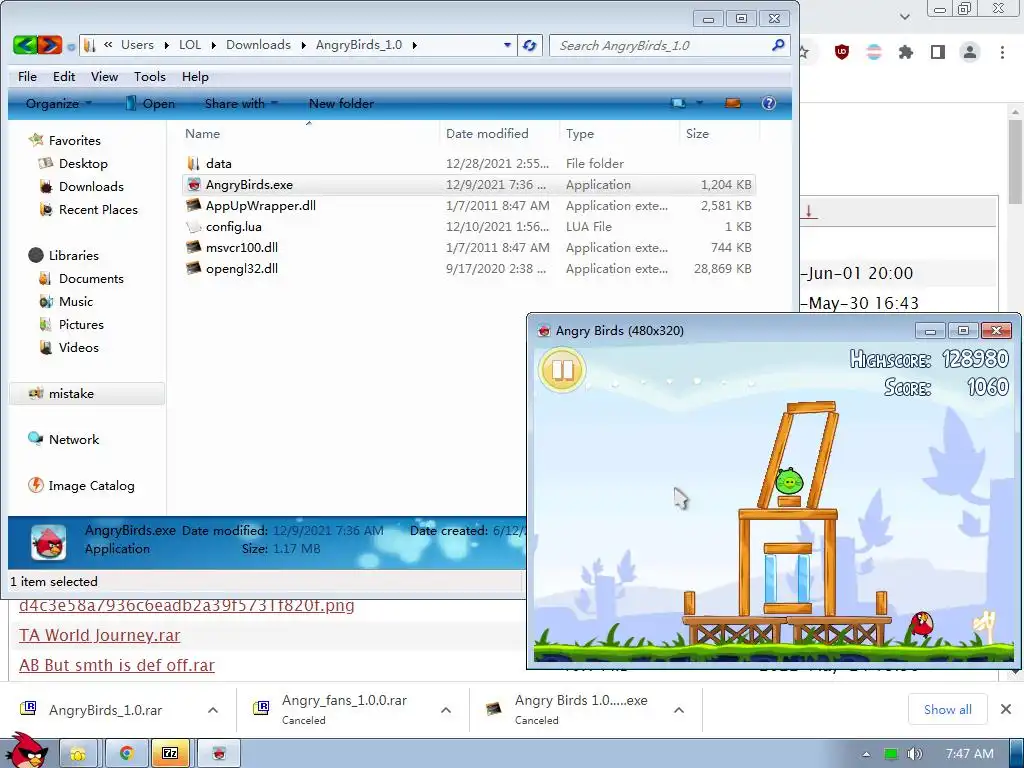Click the Angry Birds Start button
Screen dimensions: 1024x768
point(26,751)
